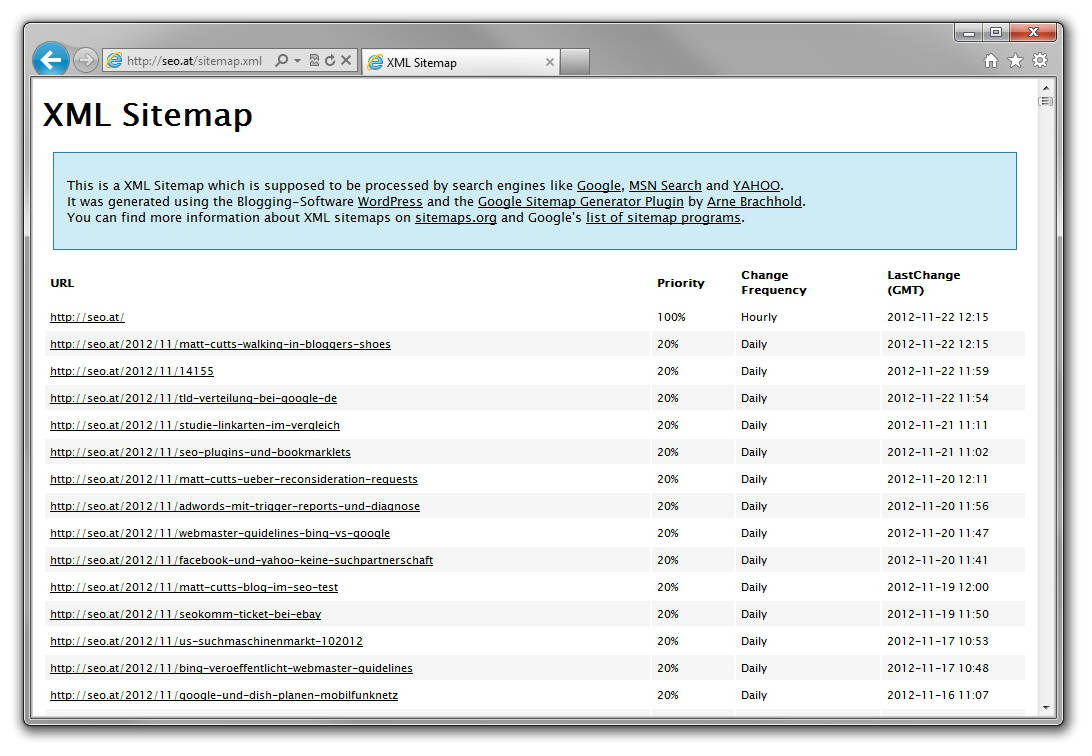Open Favorites with the star icon
Image resolution: width=1092 pixels, height=756 pixels.
click(x=1015, y=61)
